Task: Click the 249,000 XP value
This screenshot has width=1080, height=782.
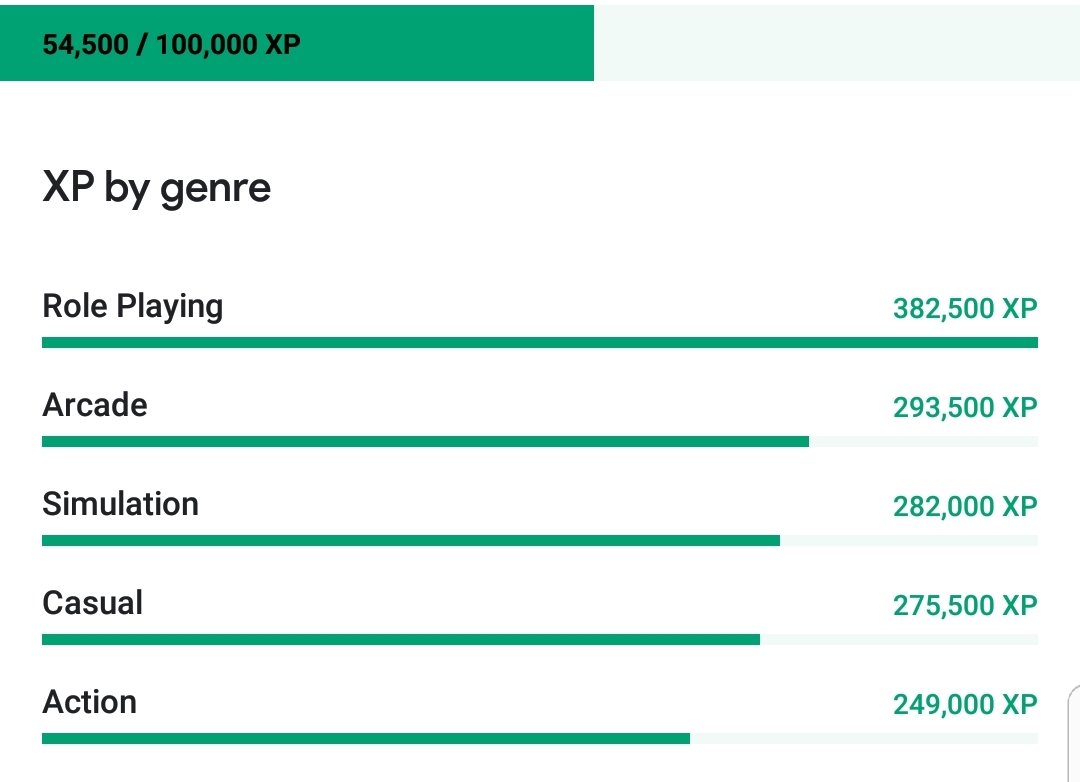Action: 965,705
